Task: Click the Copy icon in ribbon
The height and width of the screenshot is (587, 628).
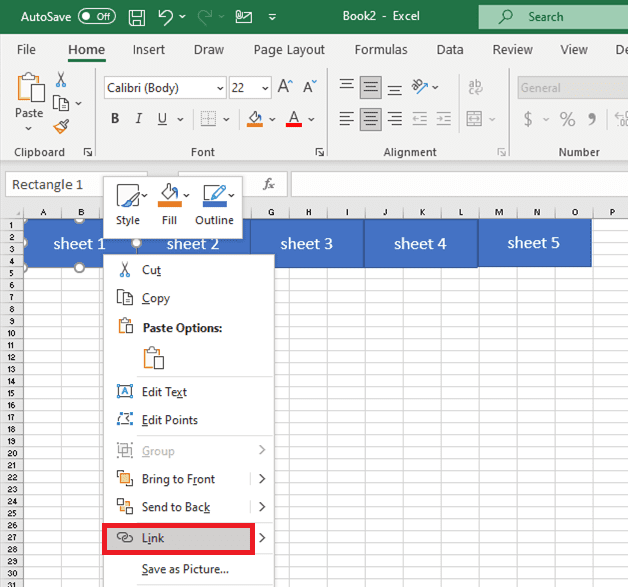Action: coord(61,103)
